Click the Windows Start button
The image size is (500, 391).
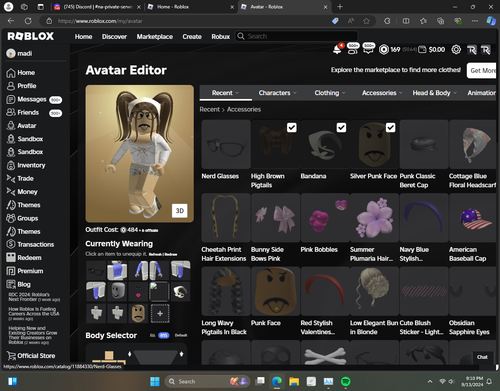[155, 381]
